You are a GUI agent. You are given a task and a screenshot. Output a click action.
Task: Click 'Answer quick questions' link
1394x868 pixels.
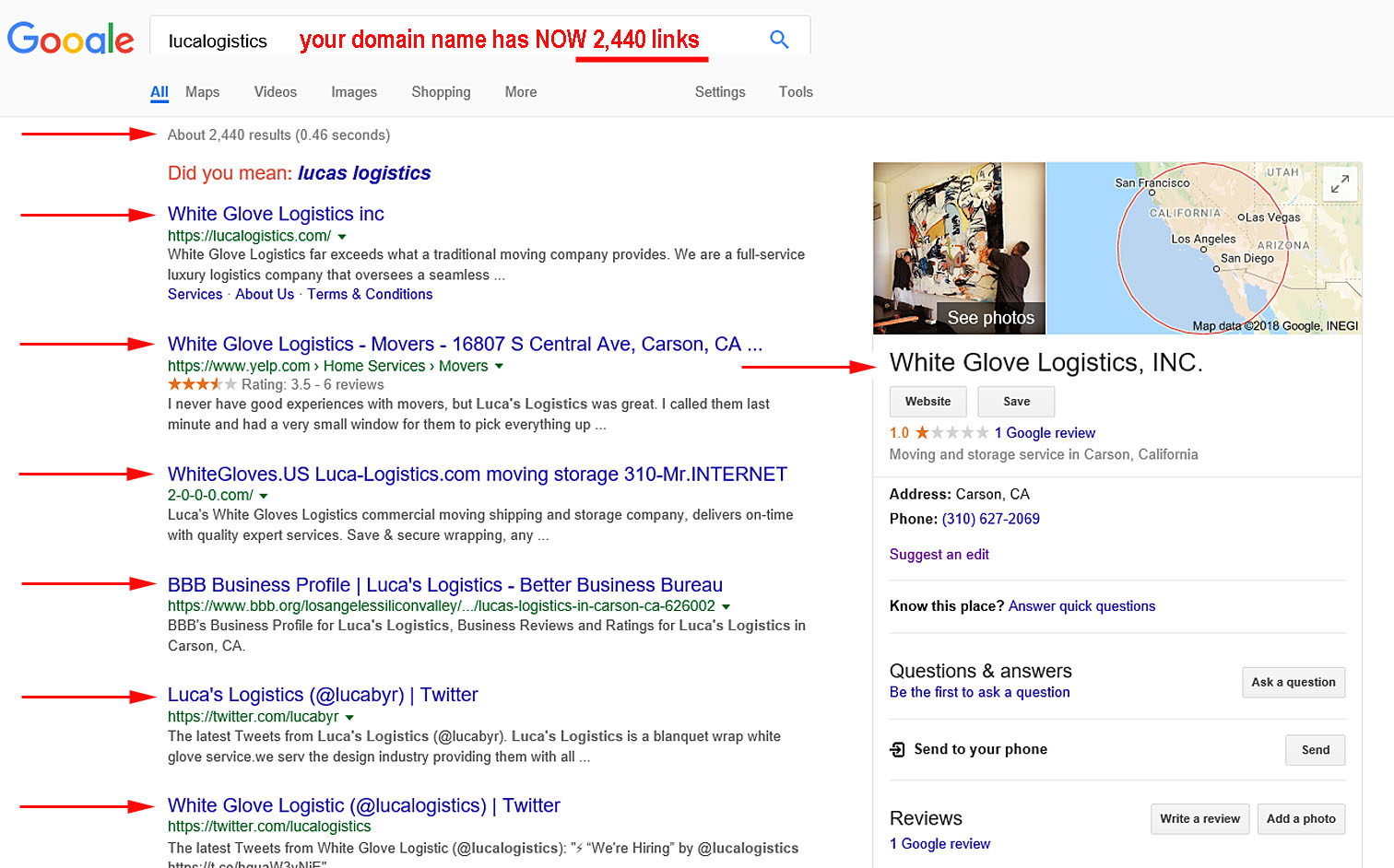1082,606
